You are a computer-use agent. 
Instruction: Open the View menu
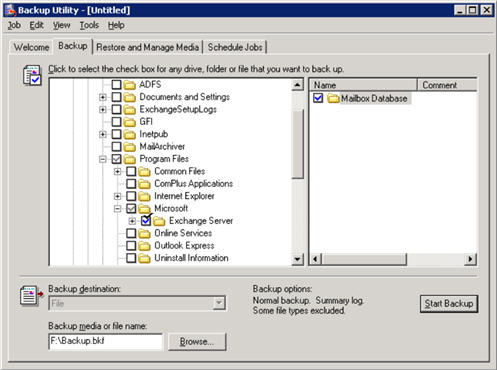(62, 25)
